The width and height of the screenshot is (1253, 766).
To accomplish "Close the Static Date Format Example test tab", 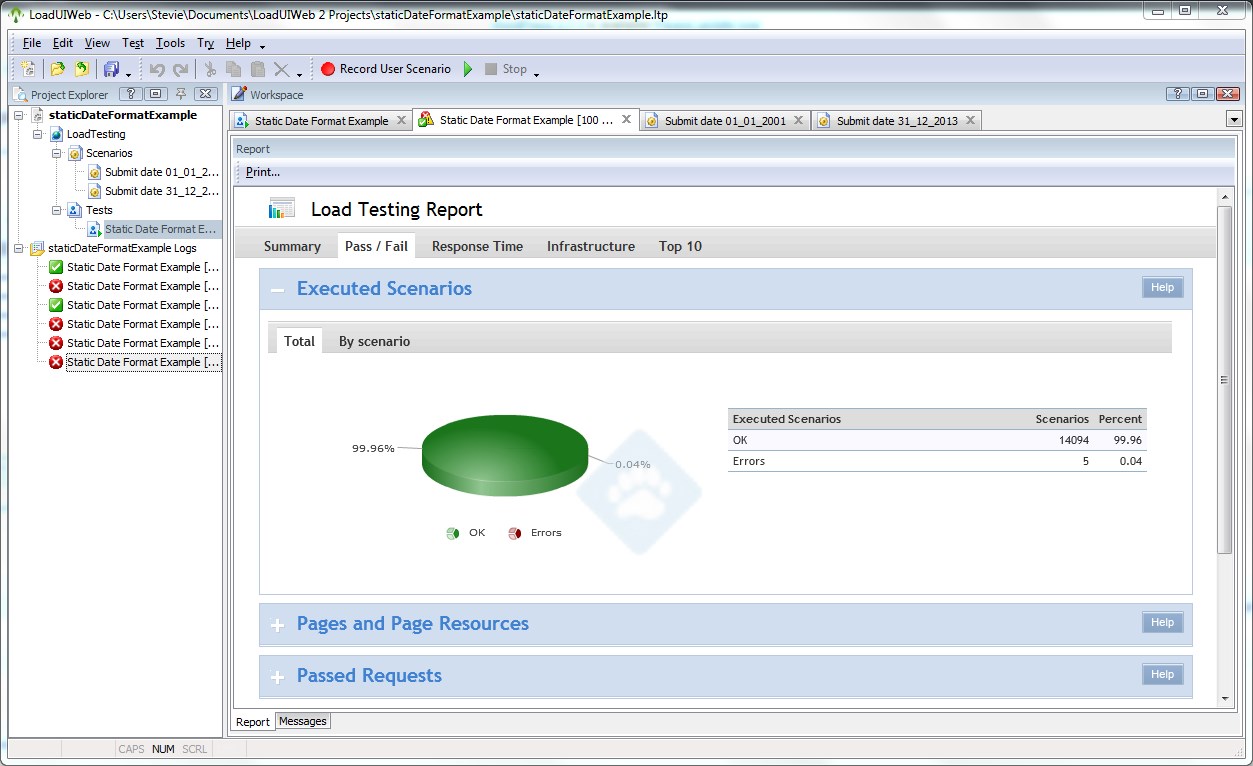I will coord(401,120).
